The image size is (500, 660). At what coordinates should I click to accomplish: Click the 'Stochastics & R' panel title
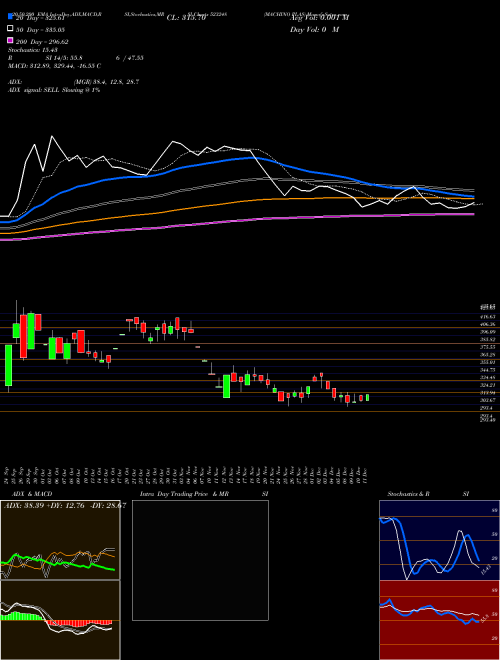pos(409,494)
